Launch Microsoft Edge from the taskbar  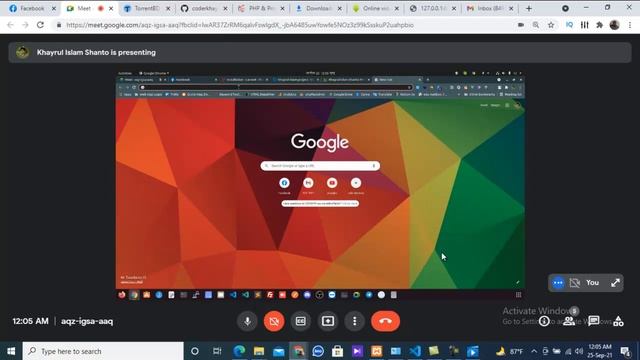pos(239,351)
